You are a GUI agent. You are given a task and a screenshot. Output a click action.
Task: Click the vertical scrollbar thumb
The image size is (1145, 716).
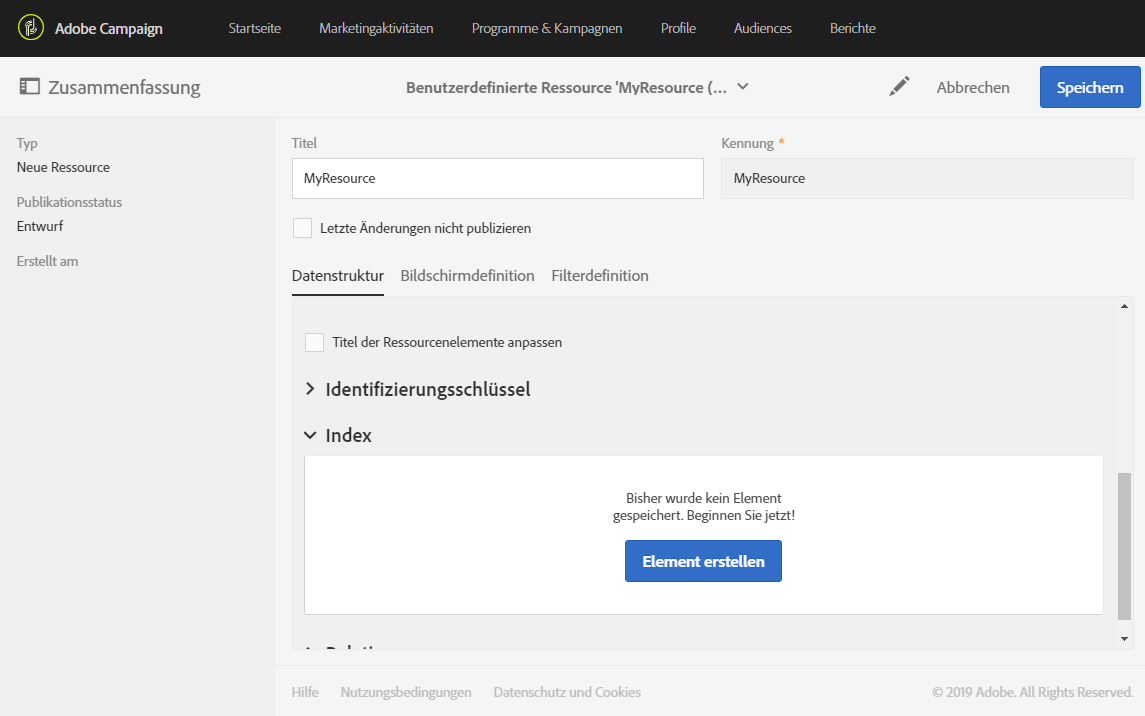pos(1124,545)
